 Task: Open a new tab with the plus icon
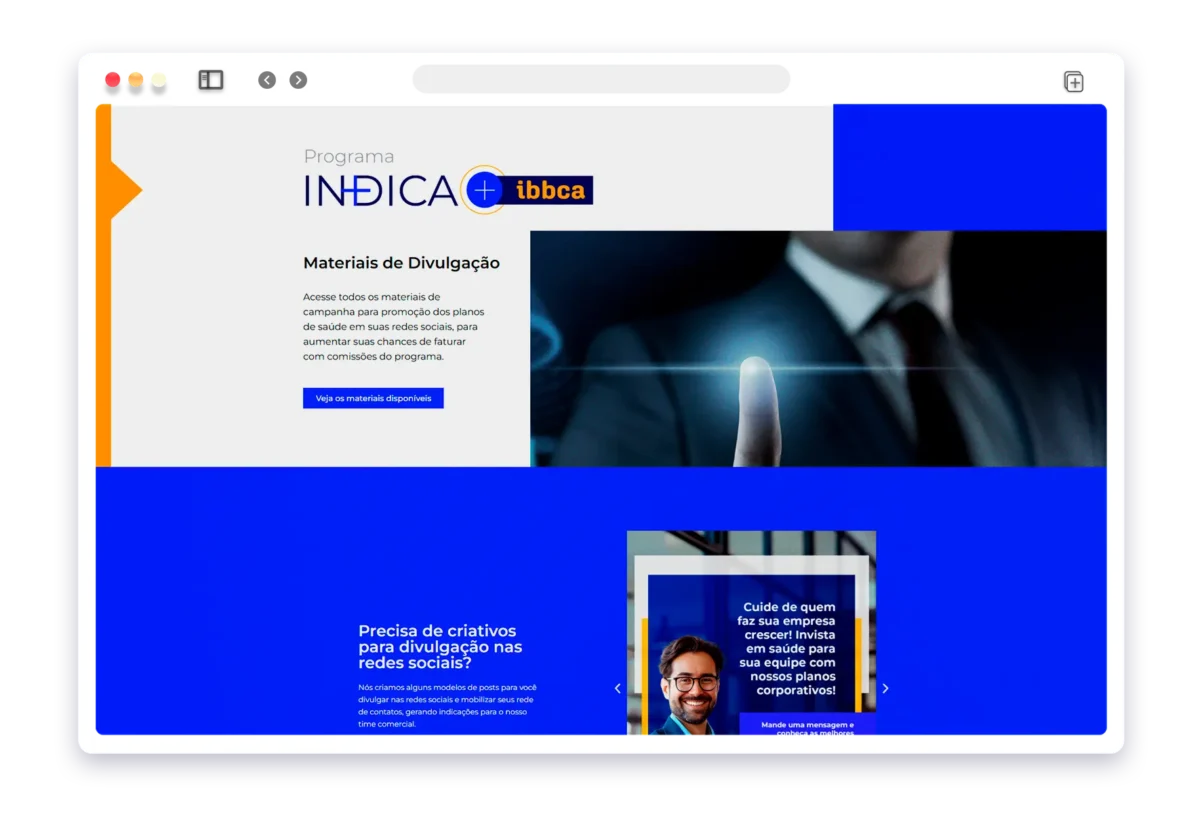point(1073,82)
